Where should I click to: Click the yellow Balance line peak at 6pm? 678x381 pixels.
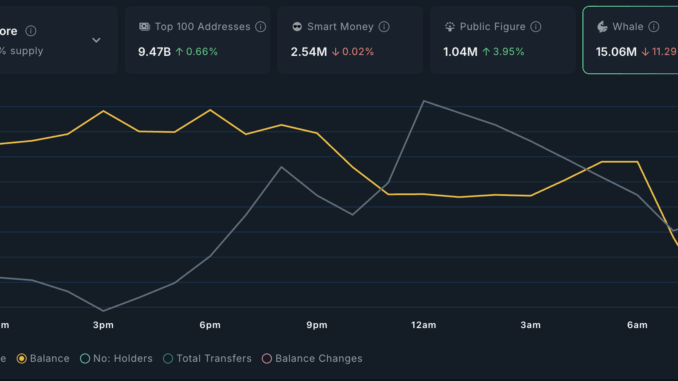coord(211,110)
